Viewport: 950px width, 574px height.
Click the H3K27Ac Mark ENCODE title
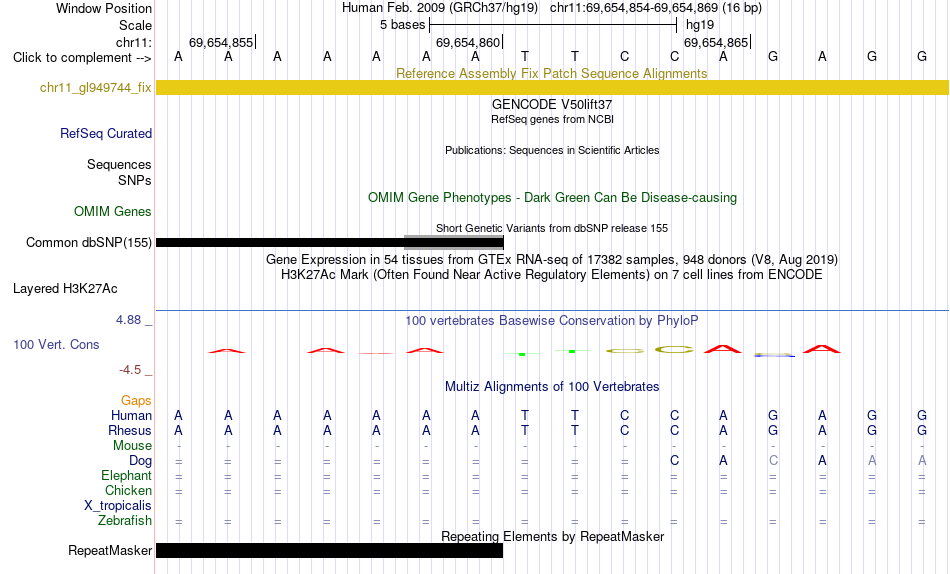(x=552, y=275)
